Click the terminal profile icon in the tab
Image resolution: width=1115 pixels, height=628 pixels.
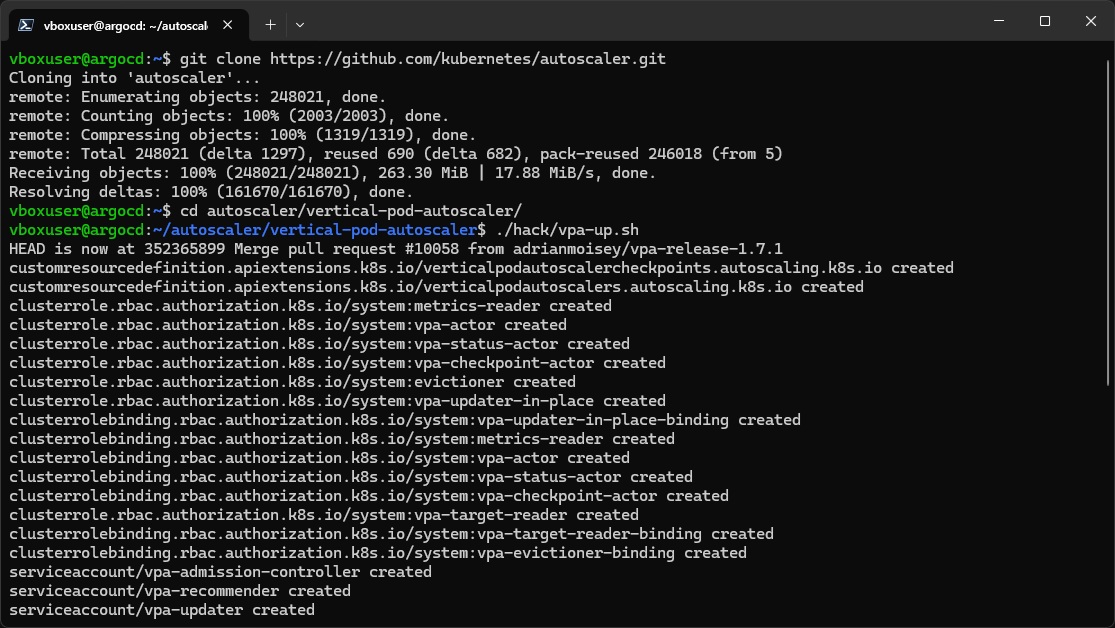click(26, 25)
